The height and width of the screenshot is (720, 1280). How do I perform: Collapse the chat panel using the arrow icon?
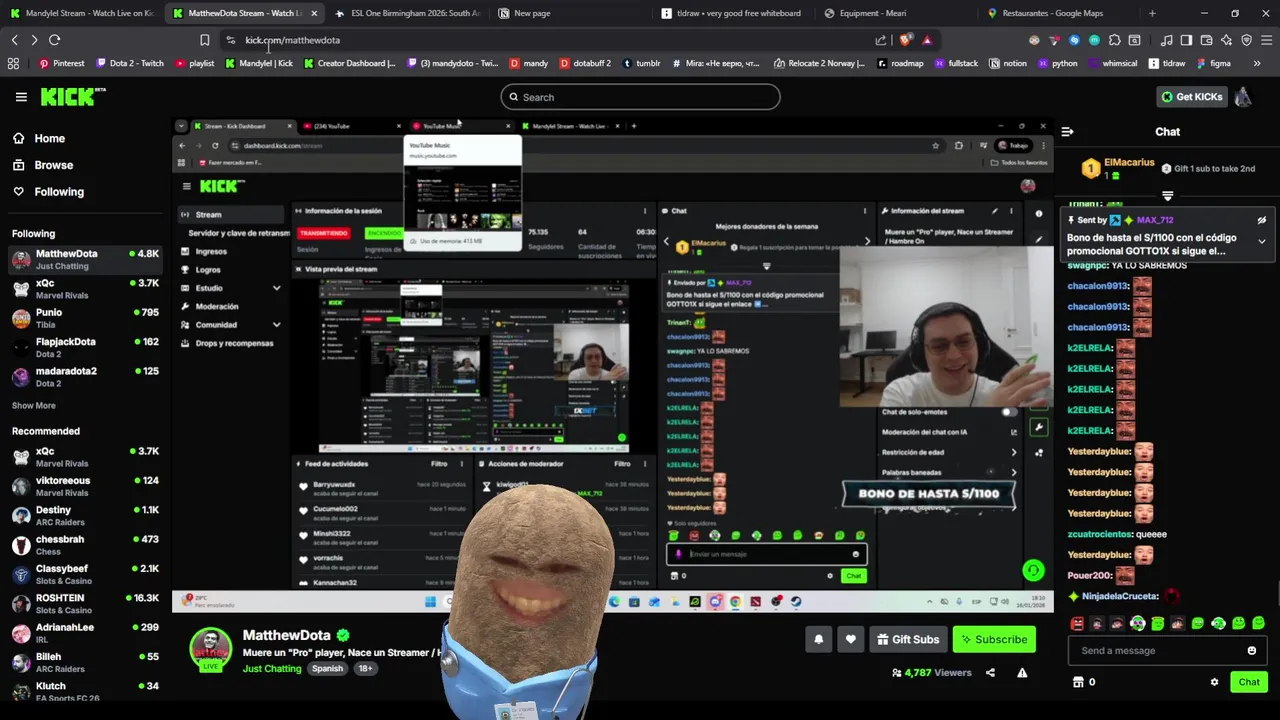point(1067,132)
